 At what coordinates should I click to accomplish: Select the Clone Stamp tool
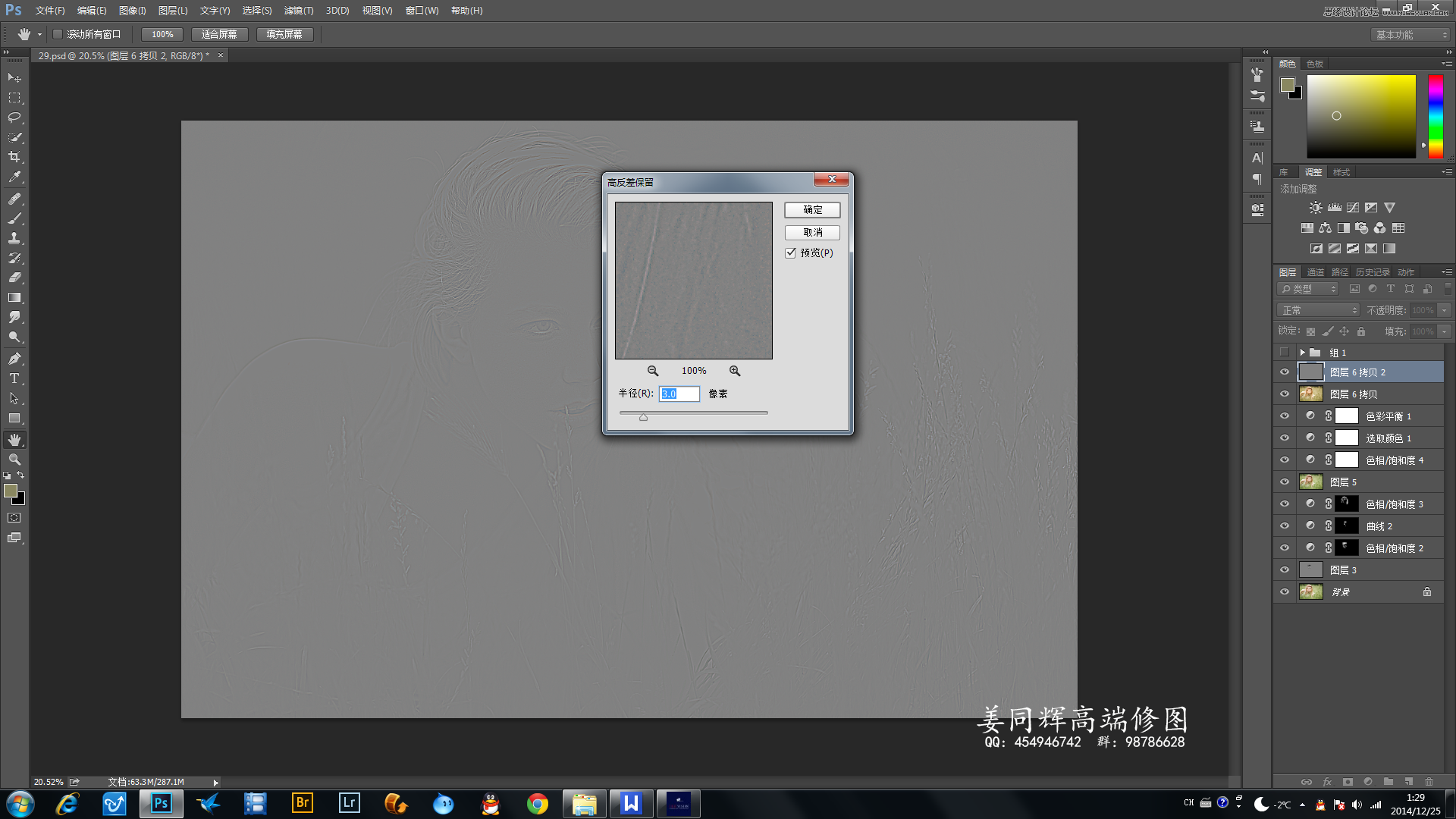click(x=14, y=238)
